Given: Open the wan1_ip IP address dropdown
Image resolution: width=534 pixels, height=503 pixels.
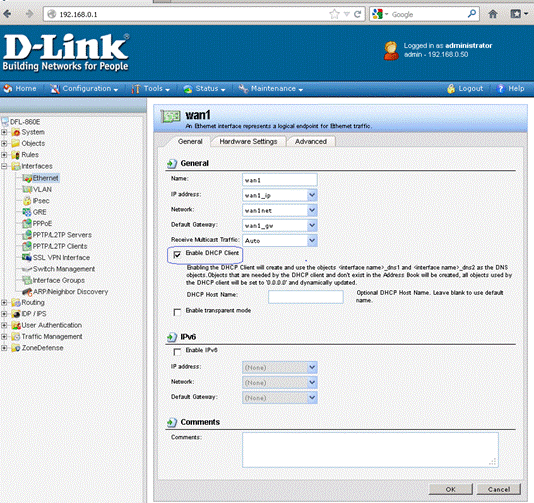Looking at the screenshot, I should coord(280,195).
